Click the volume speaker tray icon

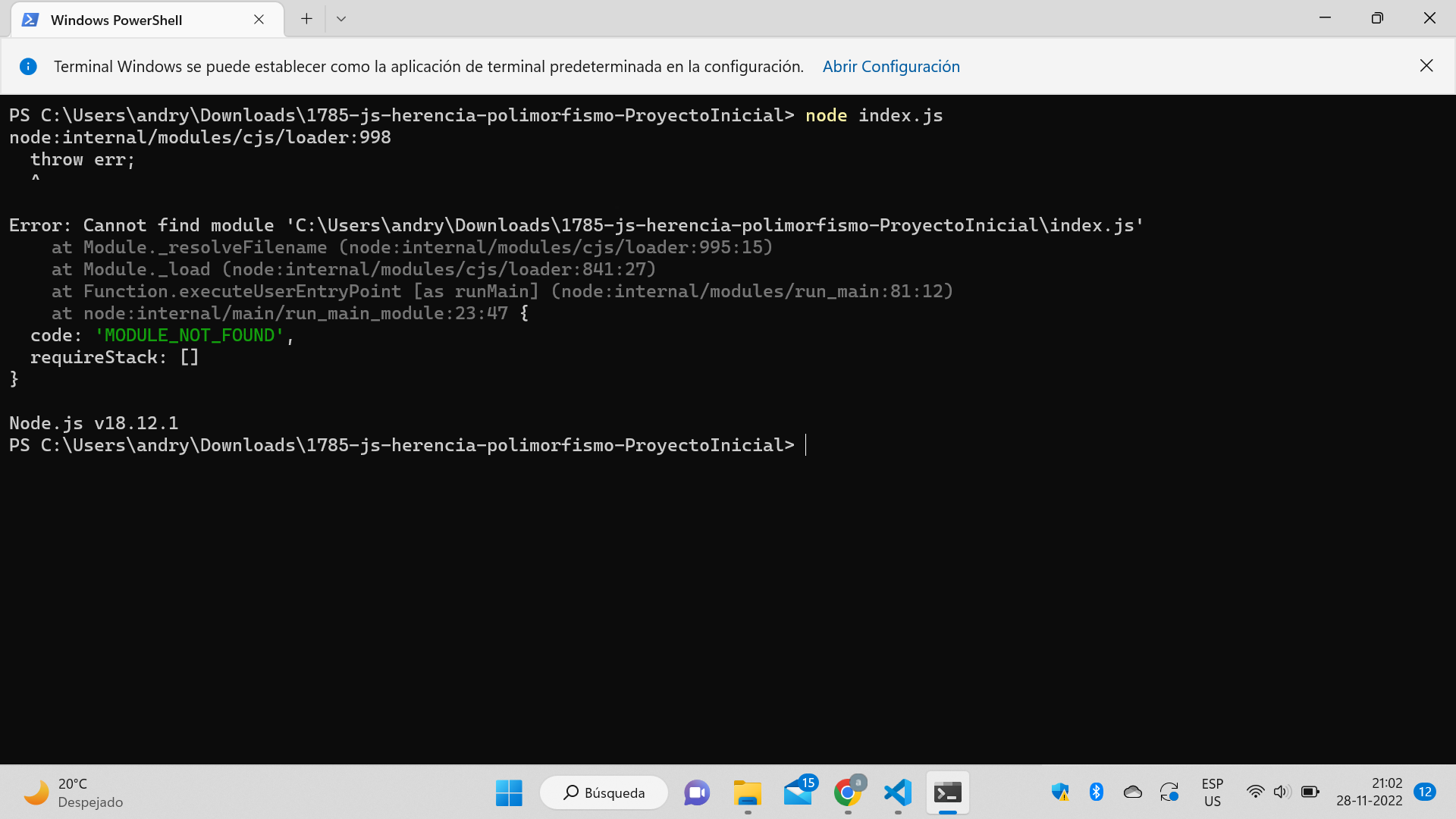[1282, 792]
